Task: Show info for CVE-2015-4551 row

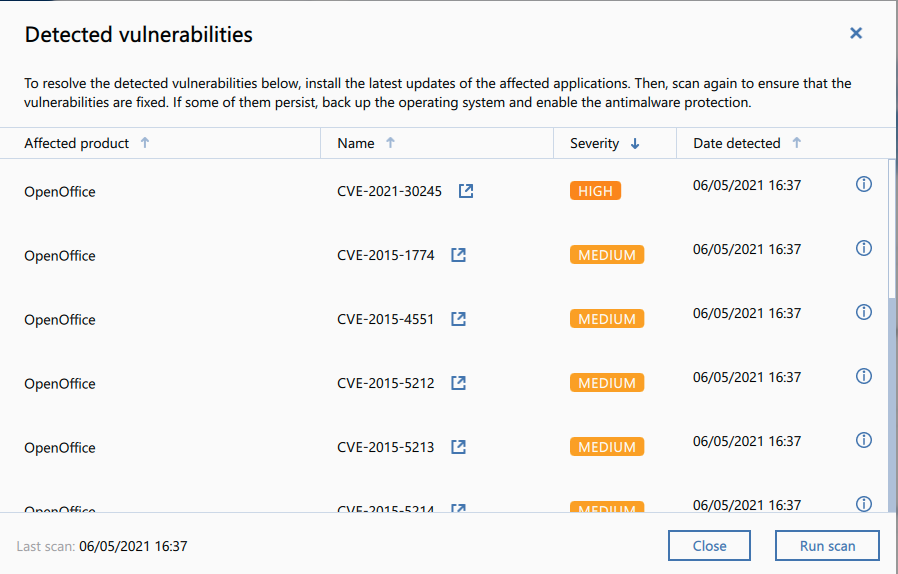Action: click(x=864, y=313)
